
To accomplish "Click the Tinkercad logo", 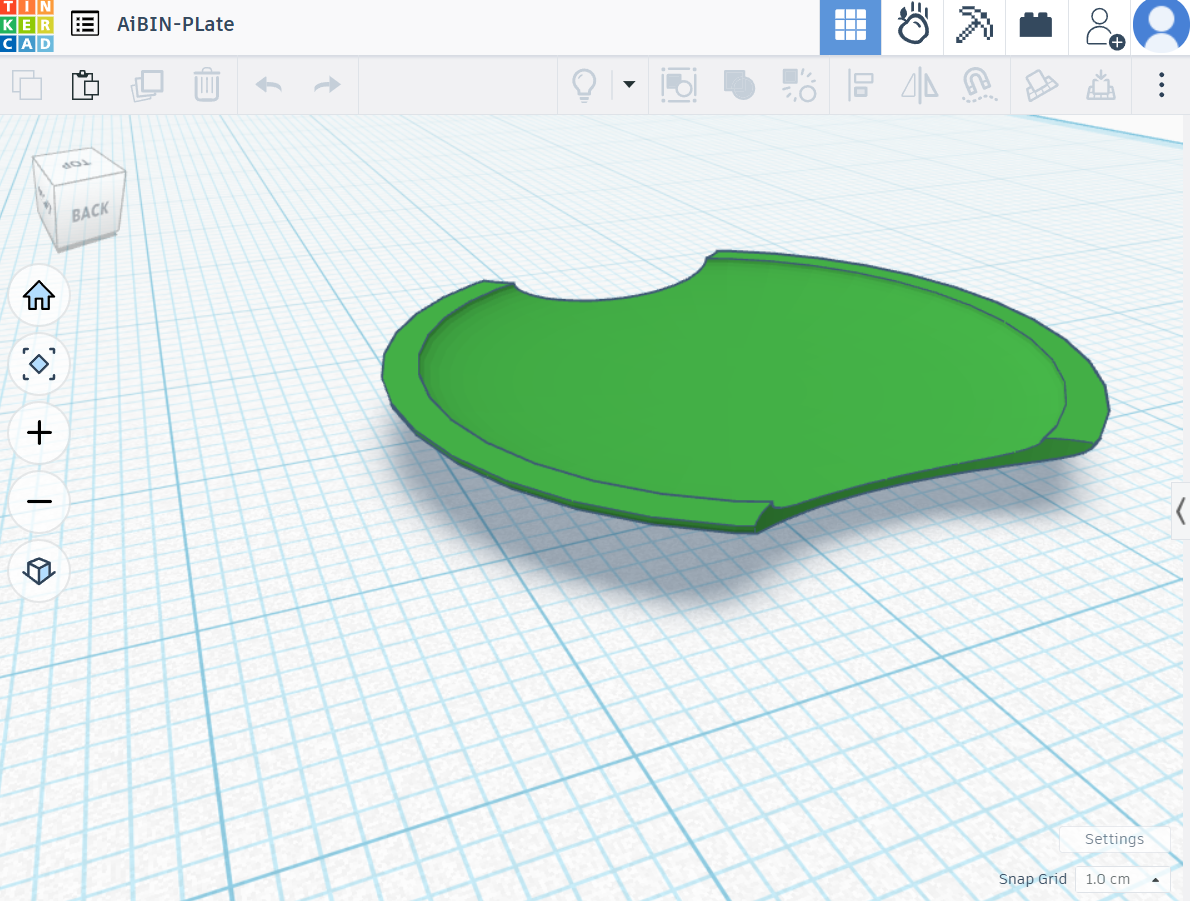I will (x=27, y=26).
